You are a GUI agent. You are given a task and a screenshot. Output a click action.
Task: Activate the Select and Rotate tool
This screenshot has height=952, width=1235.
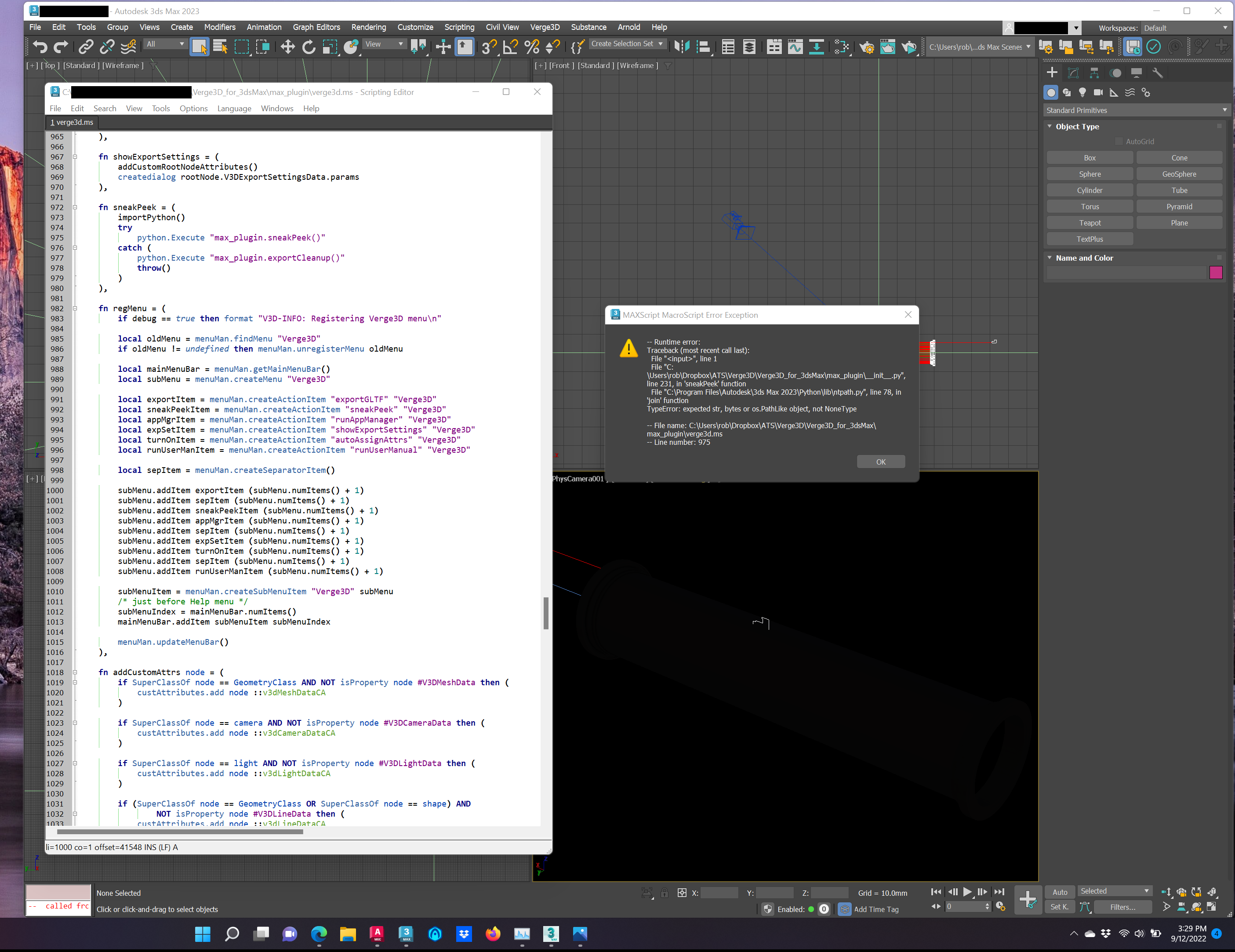(x=309, y=47)
